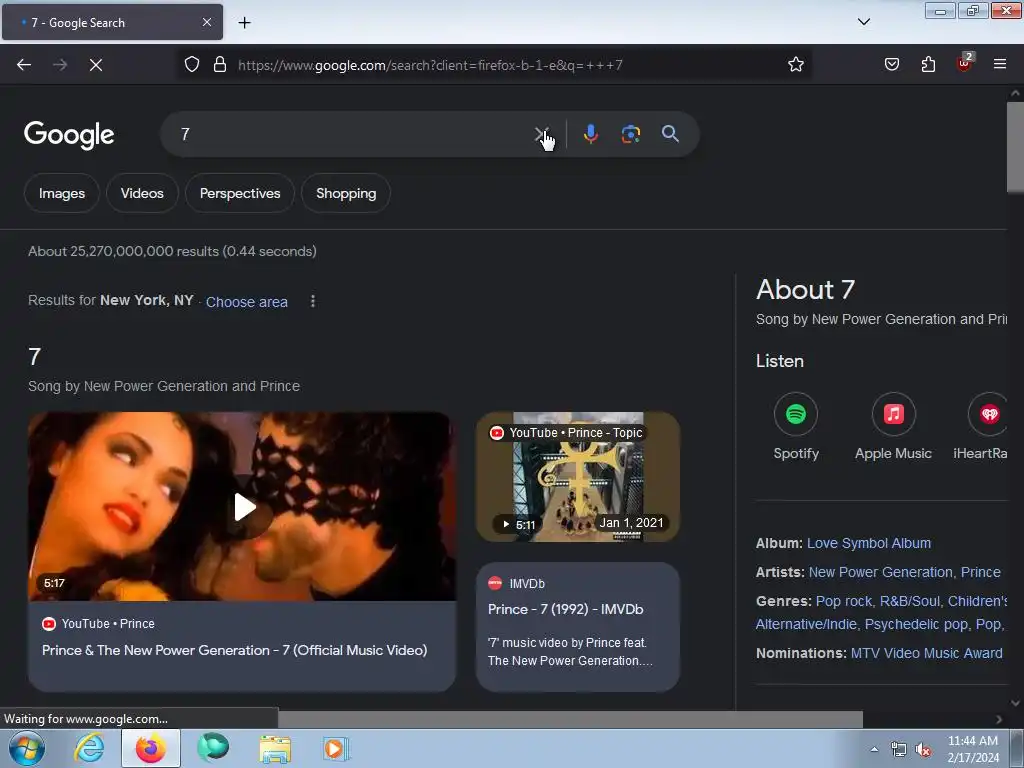The height and width of the screenshot is (768, 1024).
Task: Open the Psychedelic pop genre link
Action: (916, 624)
